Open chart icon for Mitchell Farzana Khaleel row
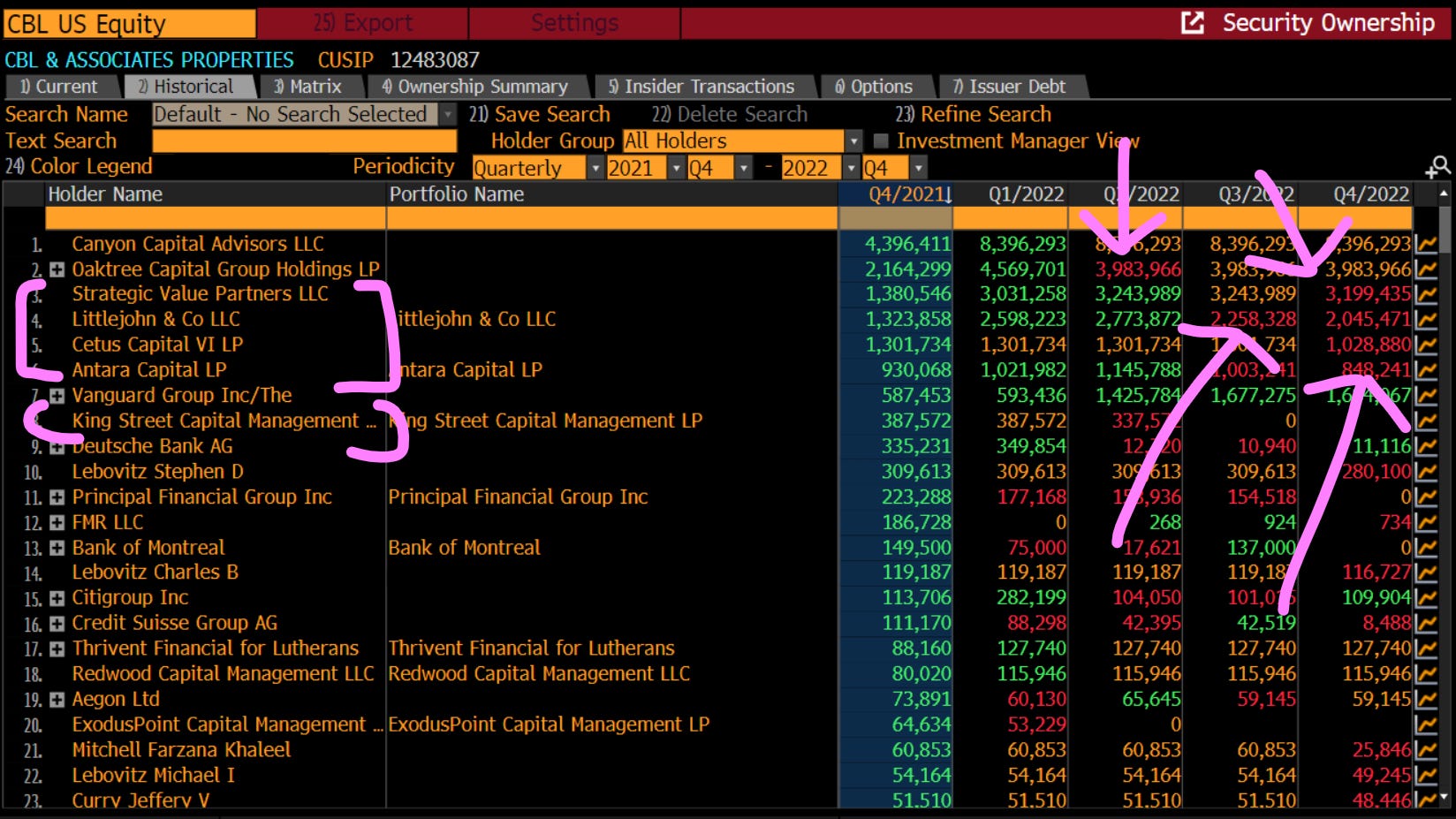The width and height of the screenshot is (1456, 819). 1425,750
